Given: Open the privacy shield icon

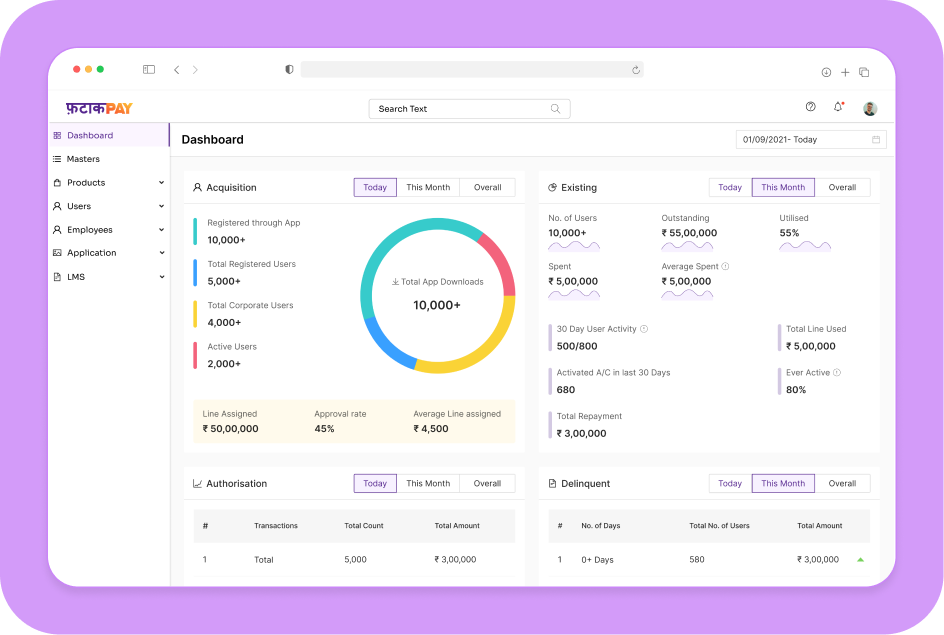Looking at the screenshot, I should [289, 70].
